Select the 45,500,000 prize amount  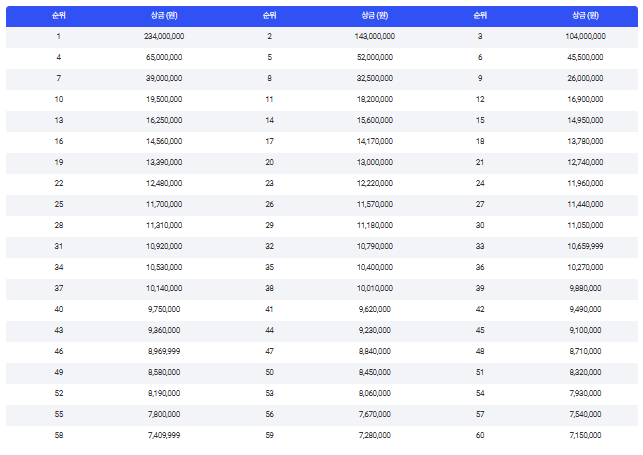(x=586, y=57)
